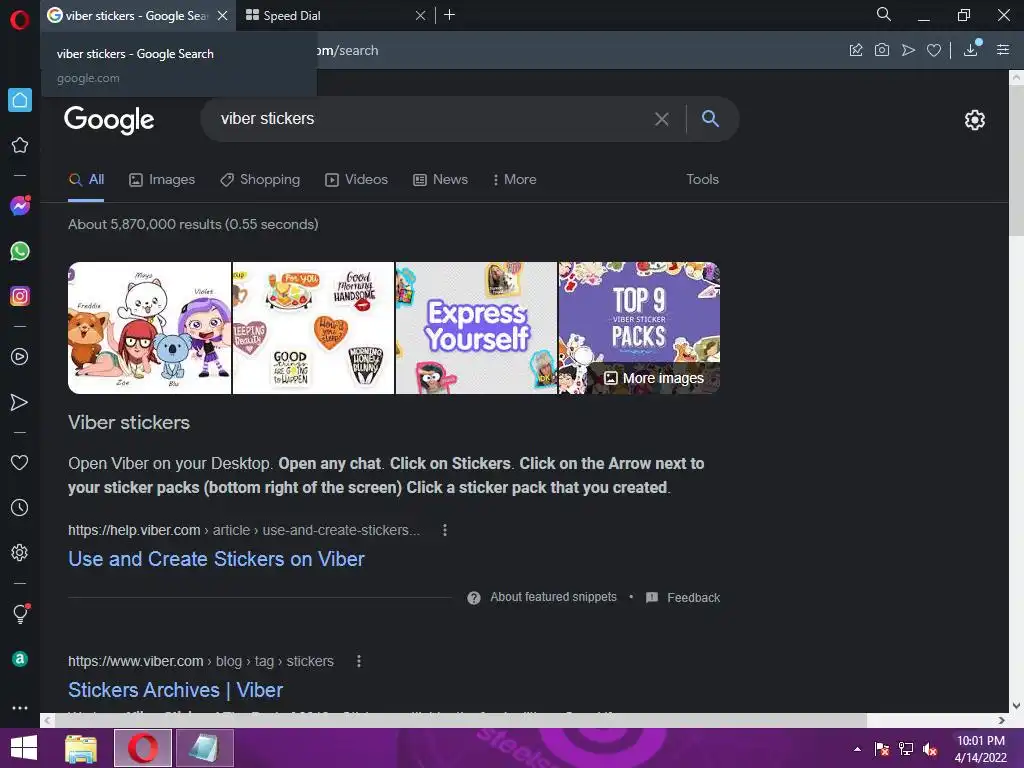Open the Player icon in sidebar
1024x768 pixels.
click(x=20, y=357)
